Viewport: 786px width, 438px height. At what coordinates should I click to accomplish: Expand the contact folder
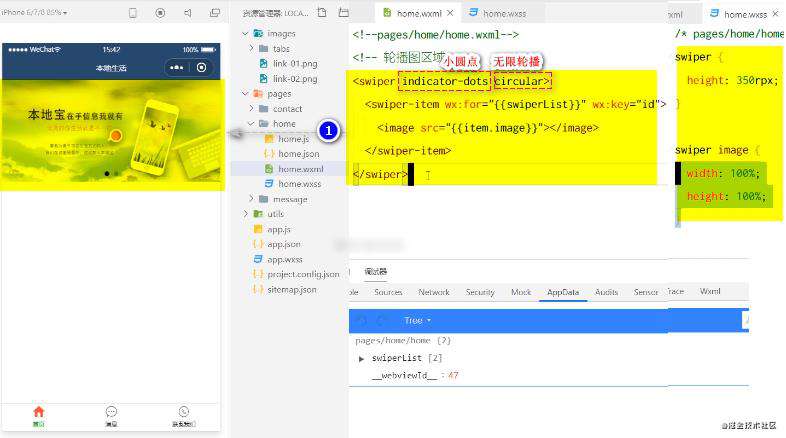coord(251,109)
